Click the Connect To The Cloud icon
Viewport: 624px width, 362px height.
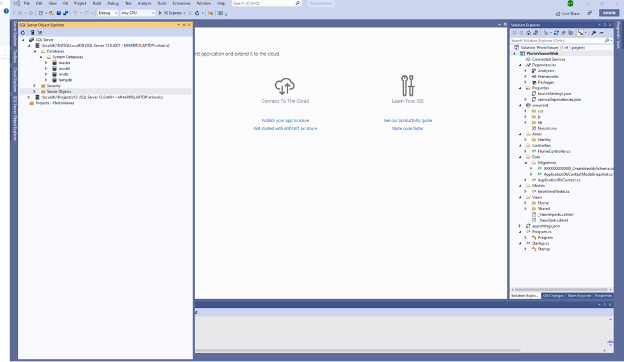[285, 86]
